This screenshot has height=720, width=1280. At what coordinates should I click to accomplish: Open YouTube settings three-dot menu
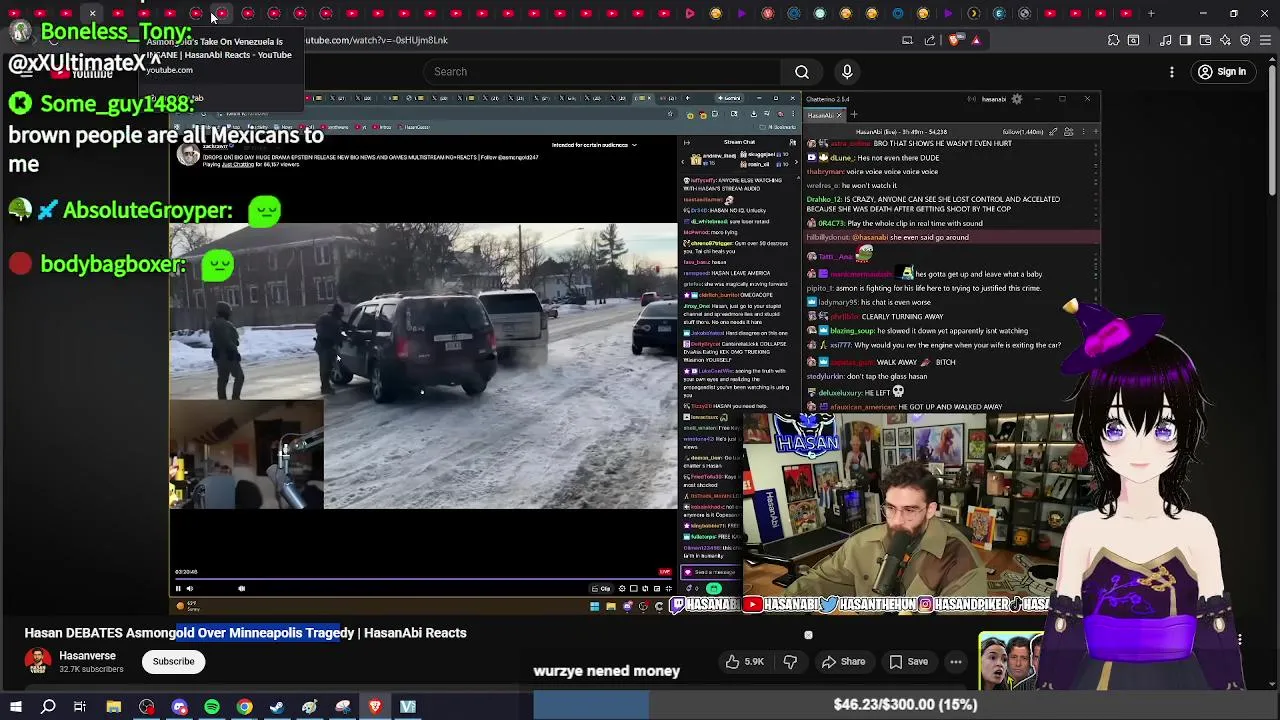click(x=1172, y=72)
